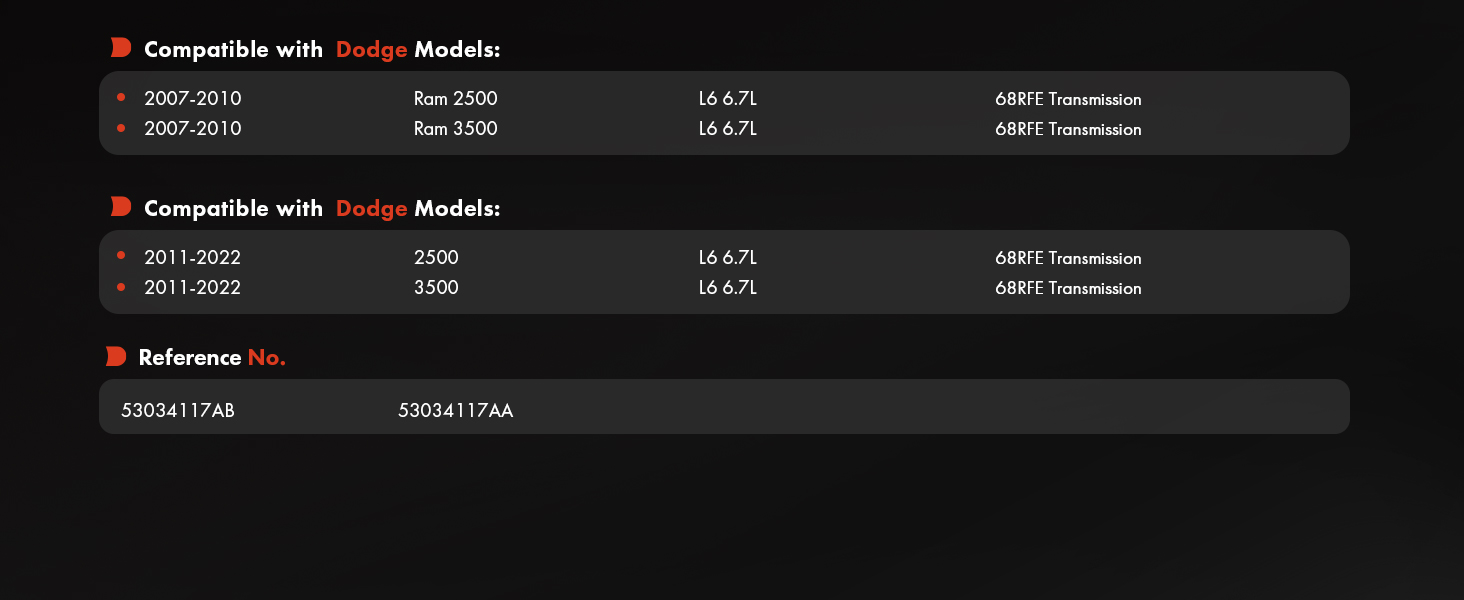Click 2011-2022 year range for the 2500
Image resolution: width=1464 pixels, height=600 pixels.
[x=193, y=258]
